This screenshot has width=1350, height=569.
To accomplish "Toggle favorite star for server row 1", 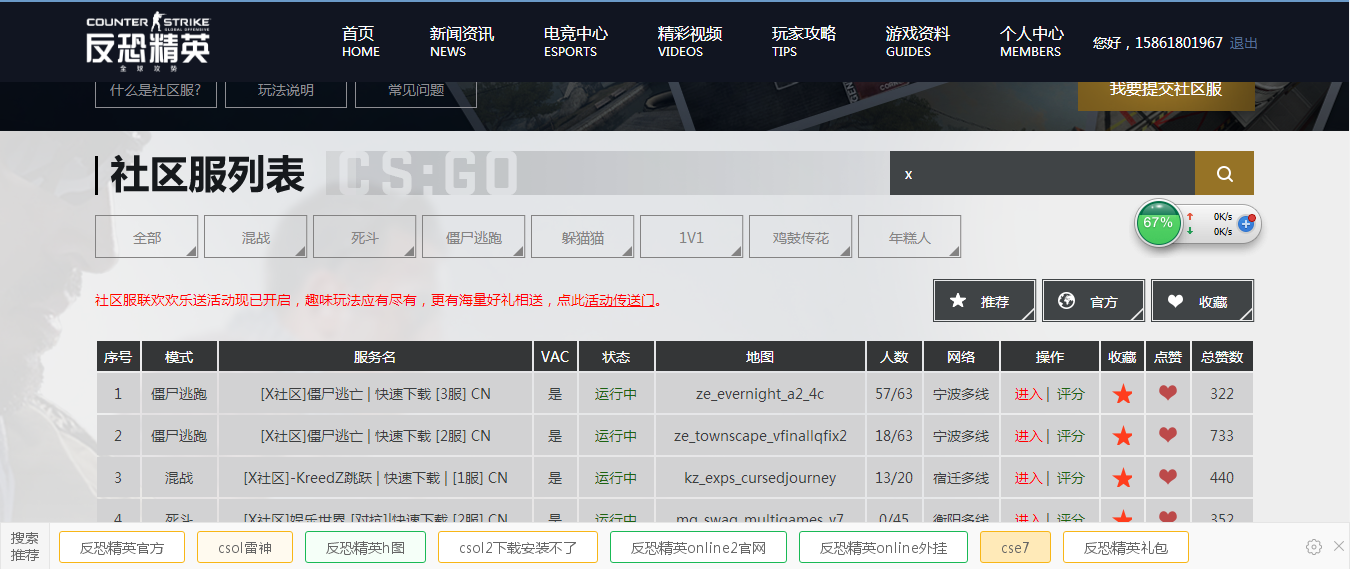I will pyautogui.click(x=1122, y=394).
